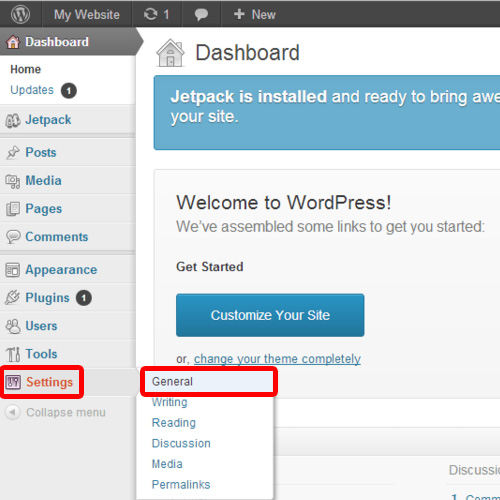Screen dimensions: 500x500
Task: Click the Dashboard house icon in sidebar
Action: coord(13,42)
